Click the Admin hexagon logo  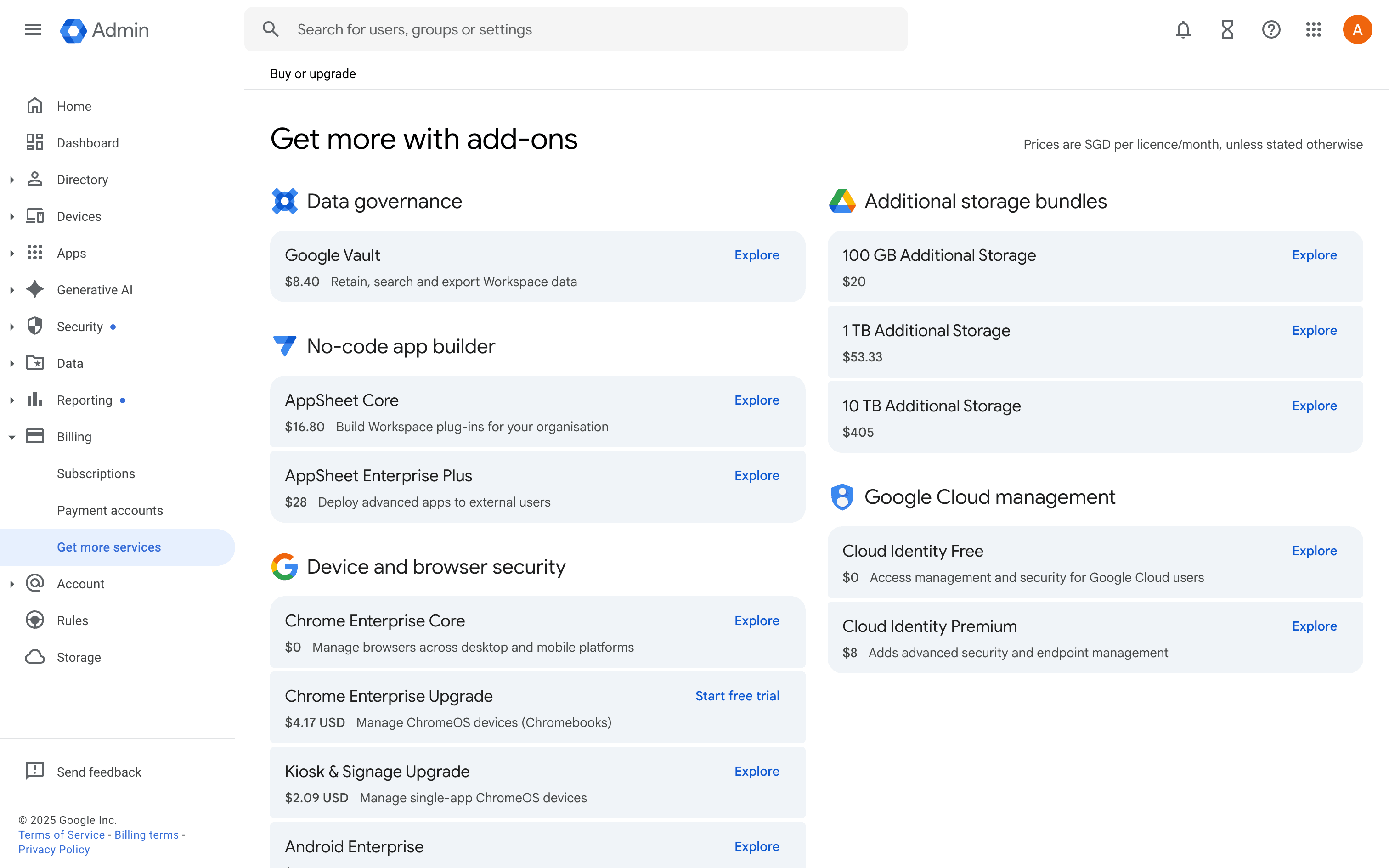(x=73, y=30)
